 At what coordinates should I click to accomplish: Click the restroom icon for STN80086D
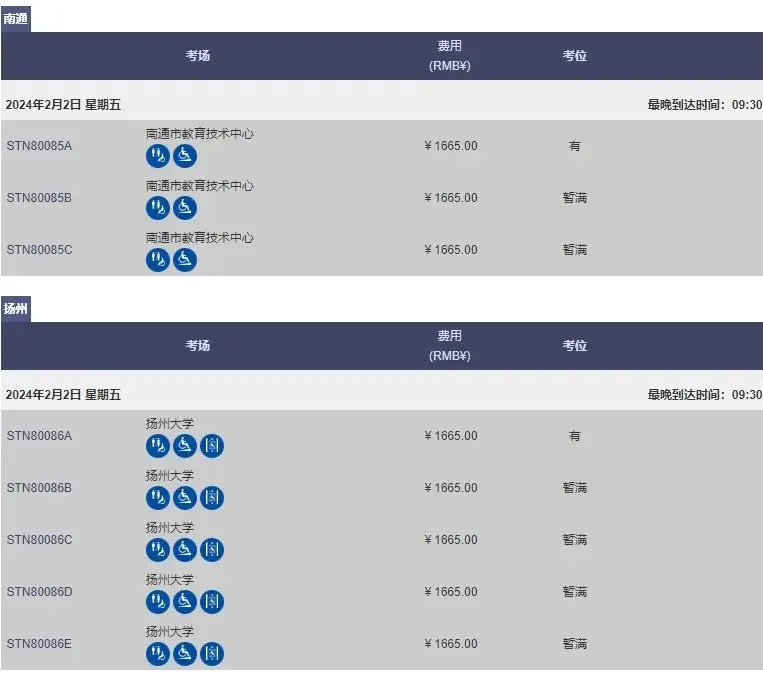click(x=158, y=602)
